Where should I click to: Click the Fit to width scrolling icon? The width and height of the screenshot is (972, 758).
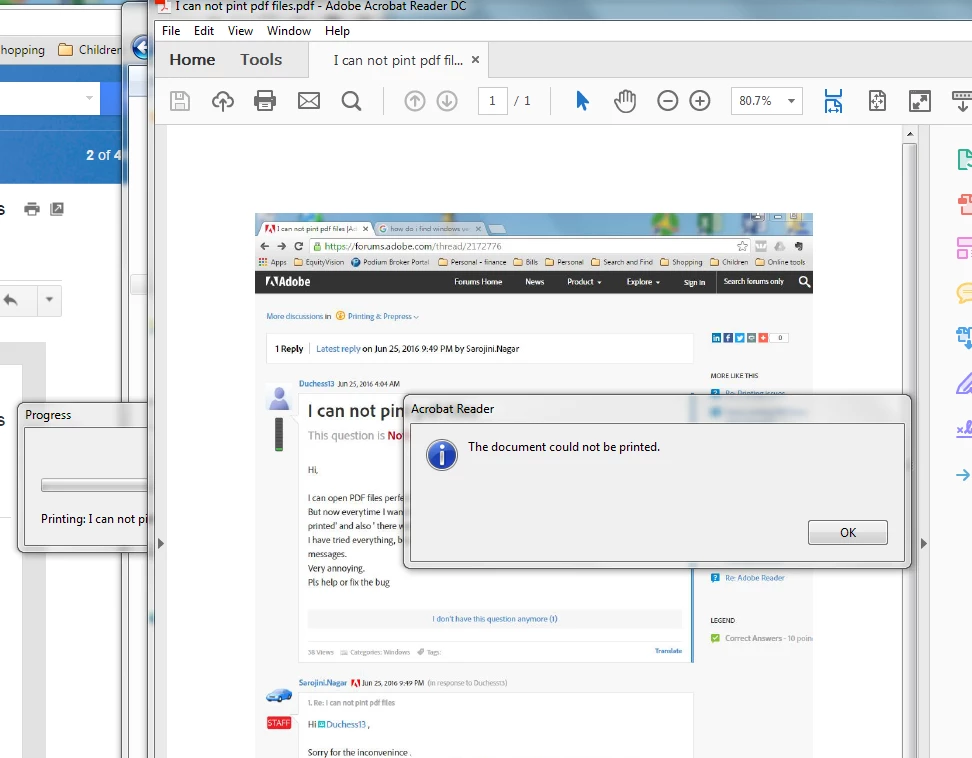[833, 101]
